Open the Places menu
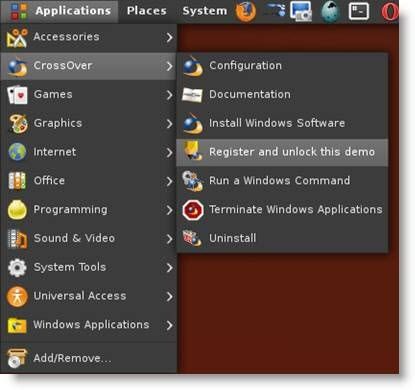The image size is (415, 390). [x=147, y=11]
